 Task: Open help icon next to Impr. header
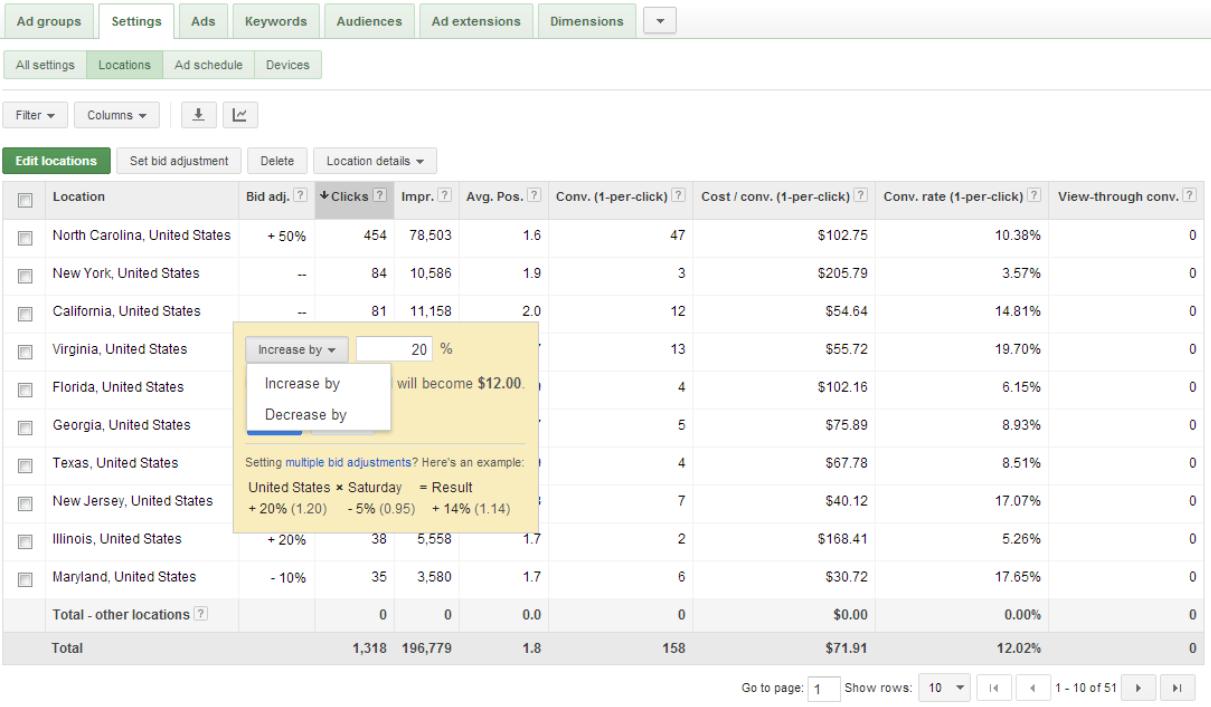point(445,198)
